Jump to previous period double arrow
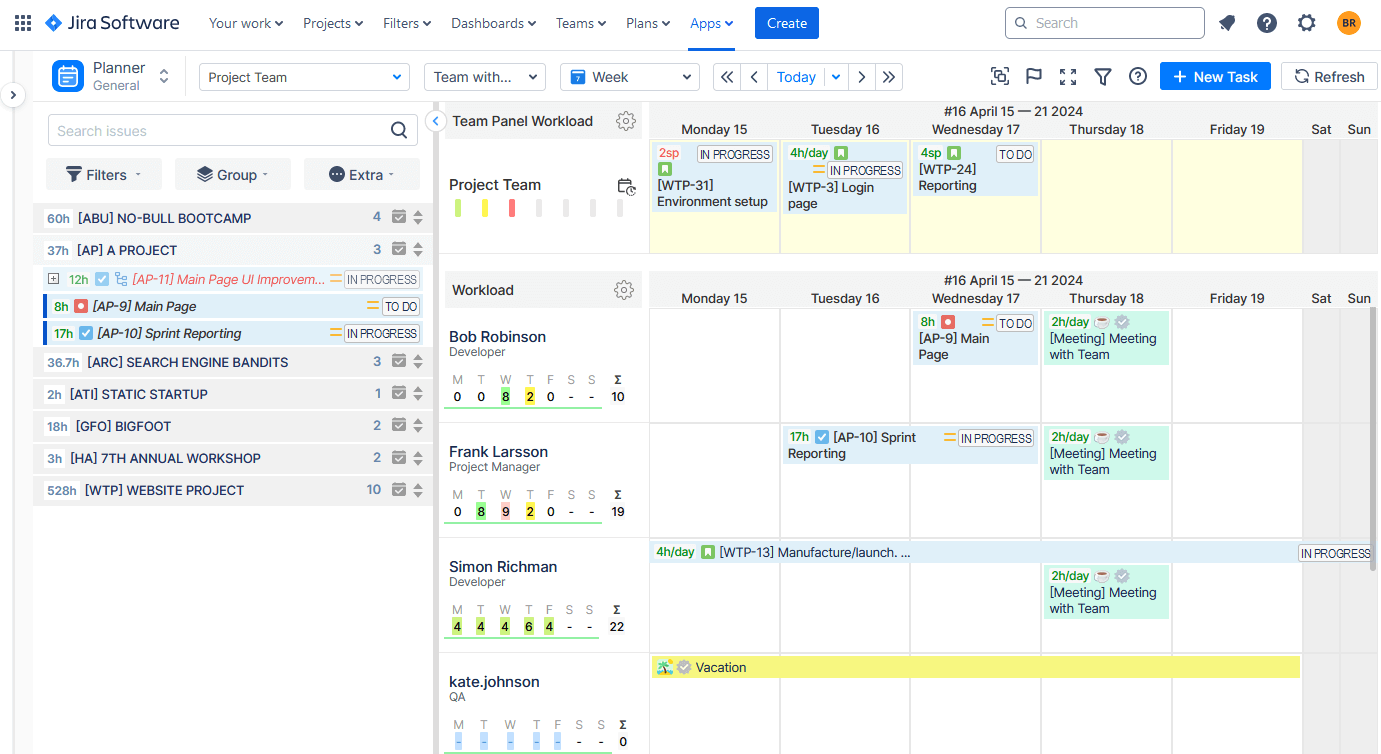The image size is (1381, 754). pyautogui.click(x=727, y=77)
